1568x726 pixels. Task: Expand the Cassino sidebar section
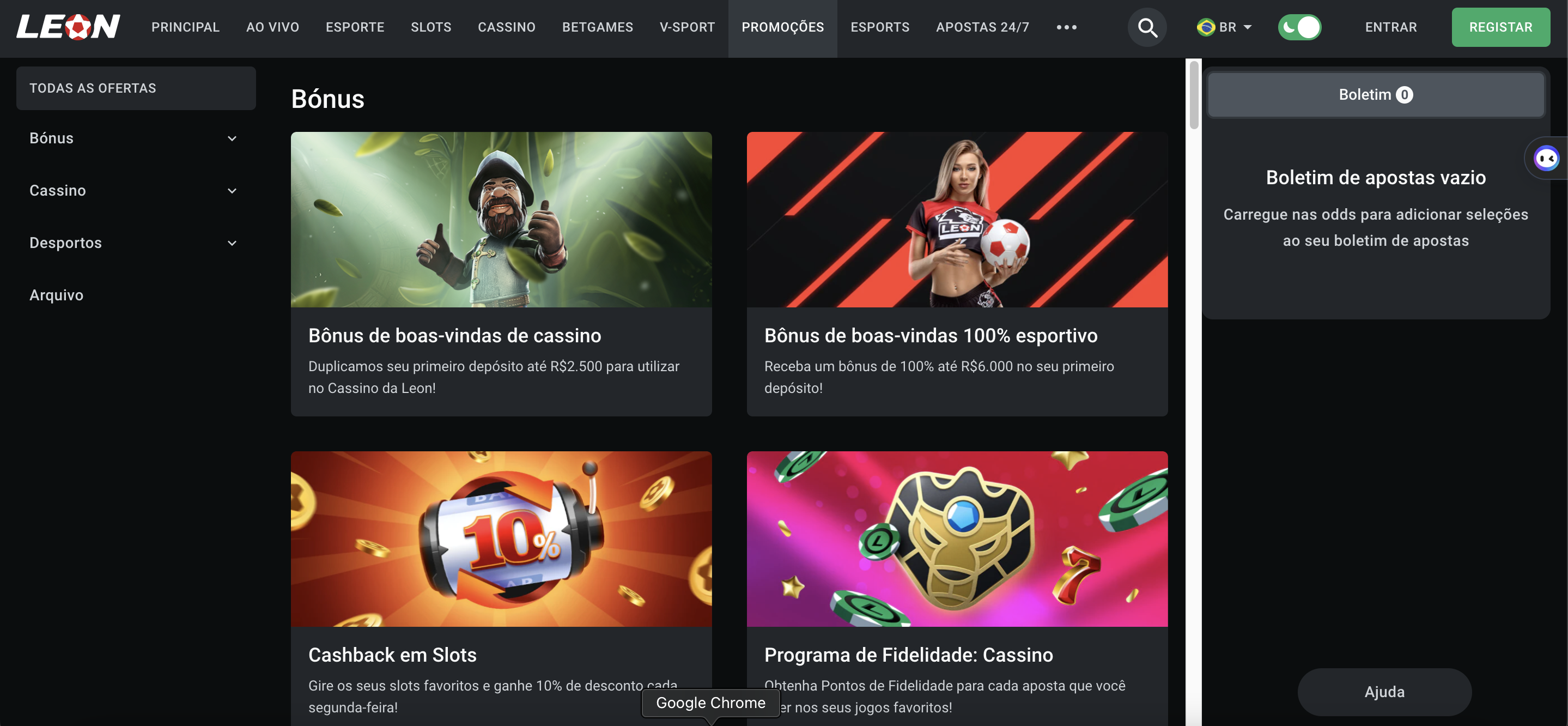coord(134,191)
